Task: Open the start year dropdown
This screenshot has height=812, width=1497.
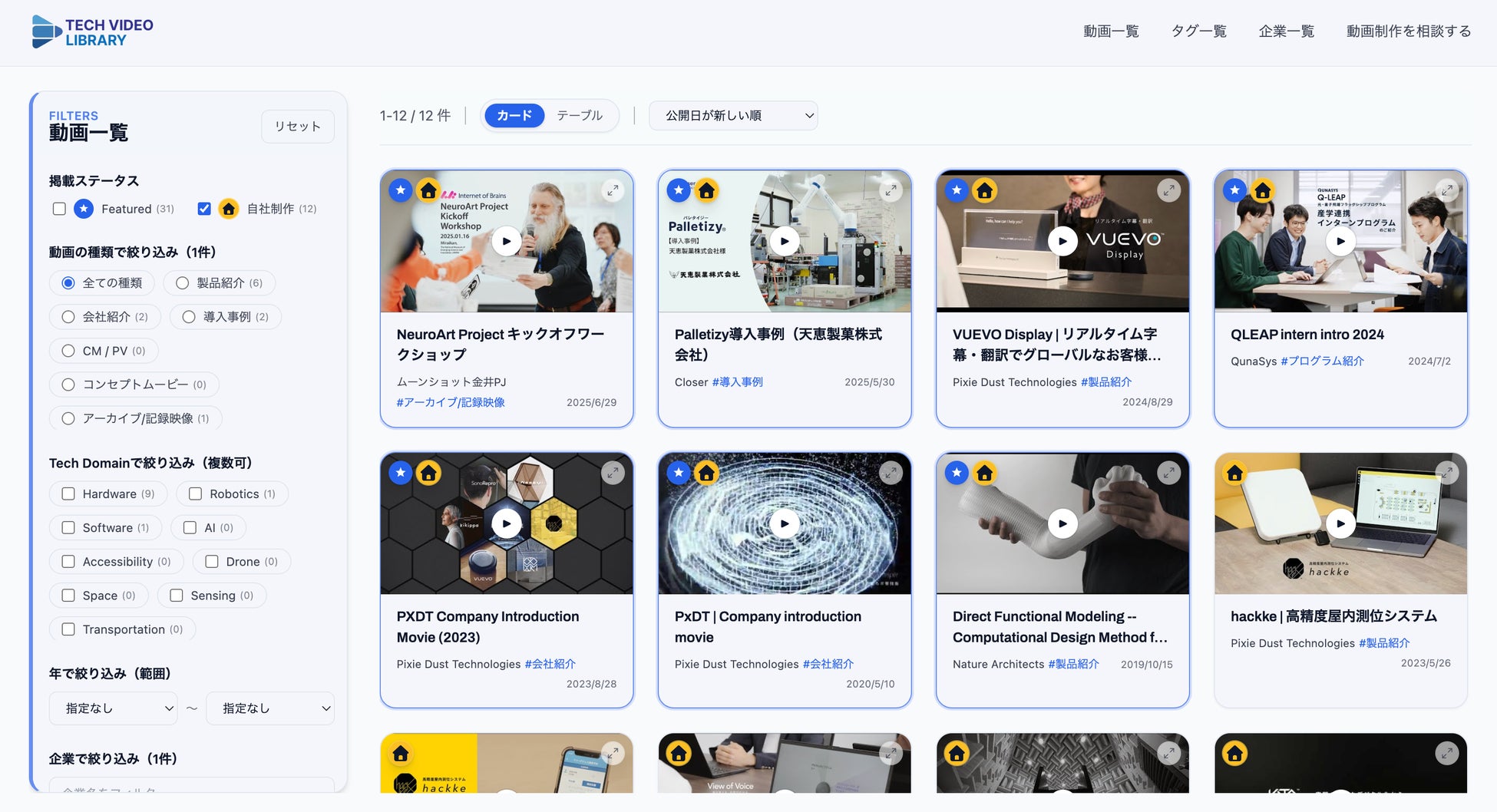Action: [114, 708]
